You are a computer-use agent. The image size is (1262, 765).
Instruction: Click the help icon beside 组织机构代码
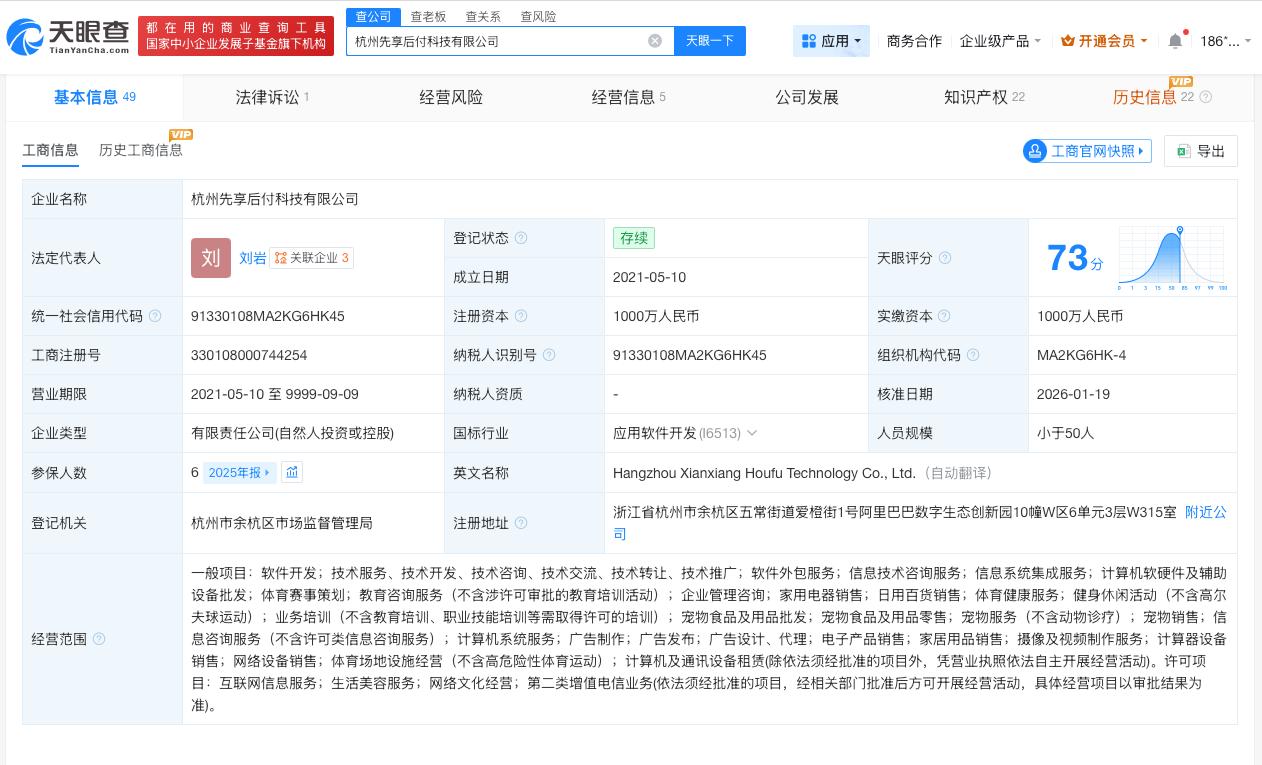[x=973, y=355]
